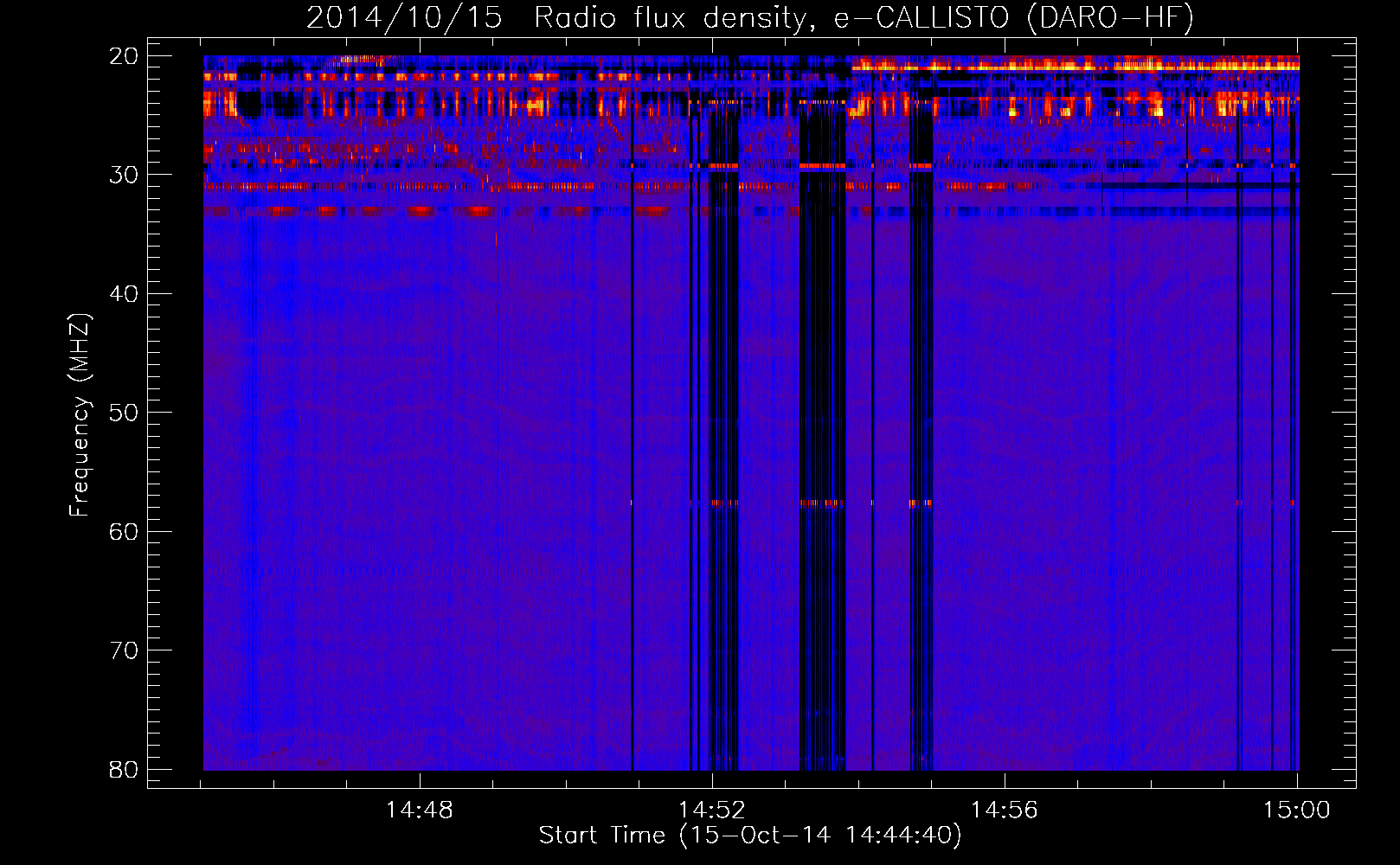Click the 70 frequency tick label

[124, 650]
